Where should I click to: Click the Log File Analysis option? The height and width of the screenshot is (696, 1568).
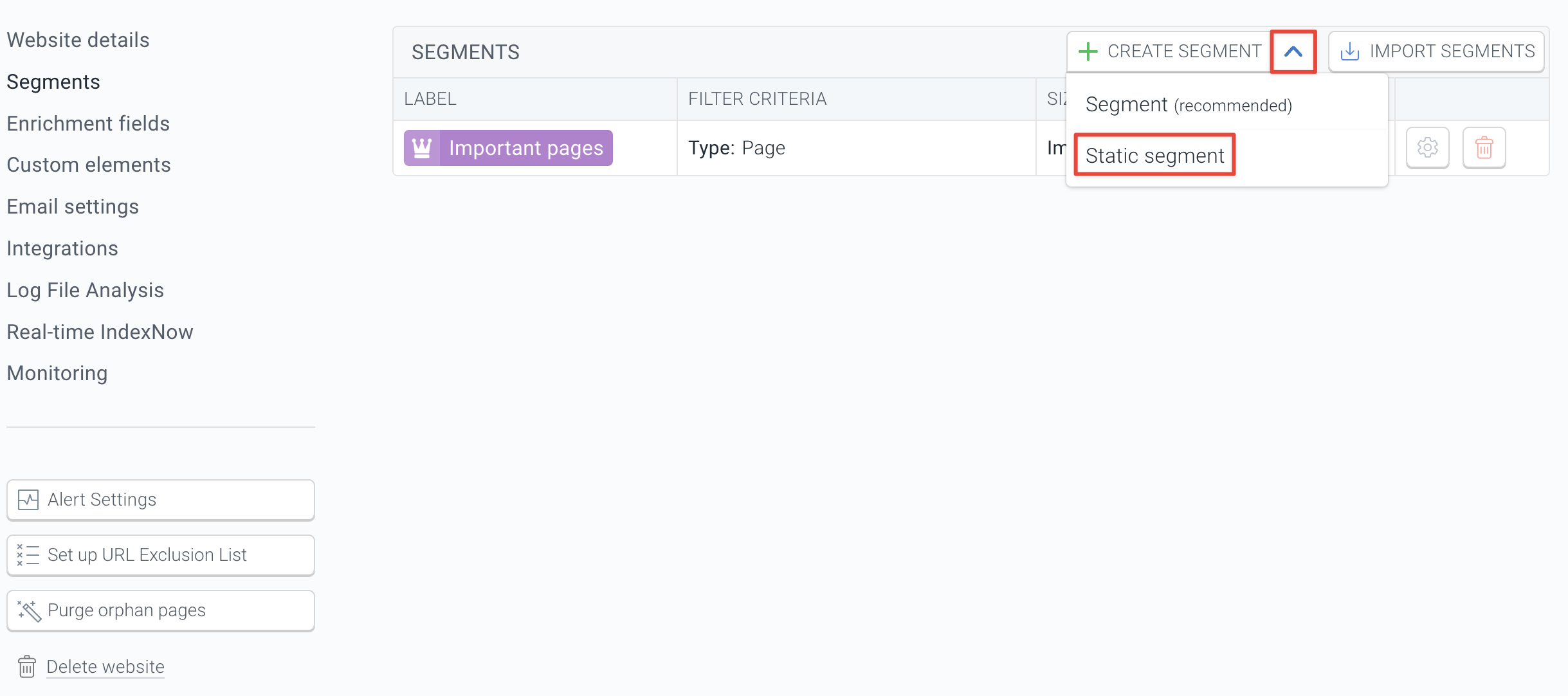(x=85, y=289)
